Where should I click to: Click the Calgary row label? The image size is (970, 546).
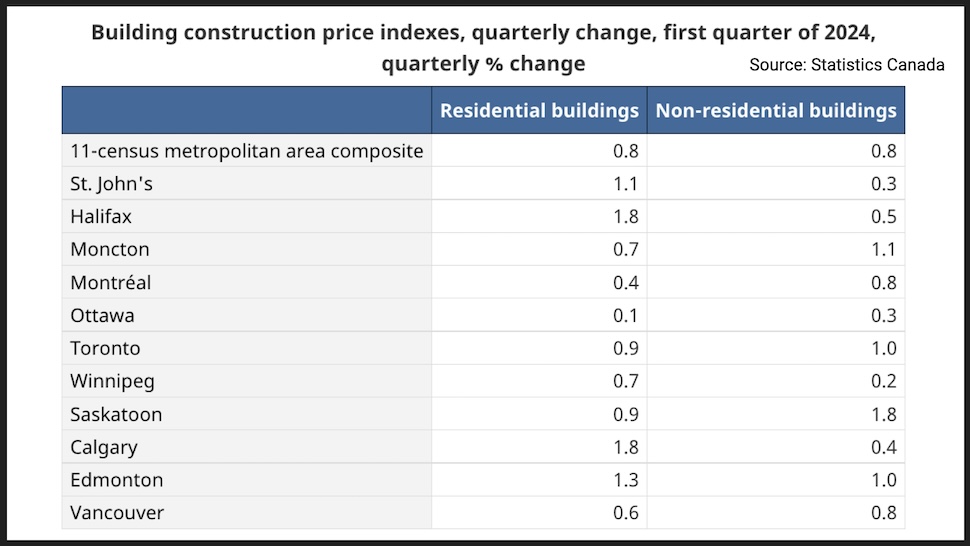104,448
